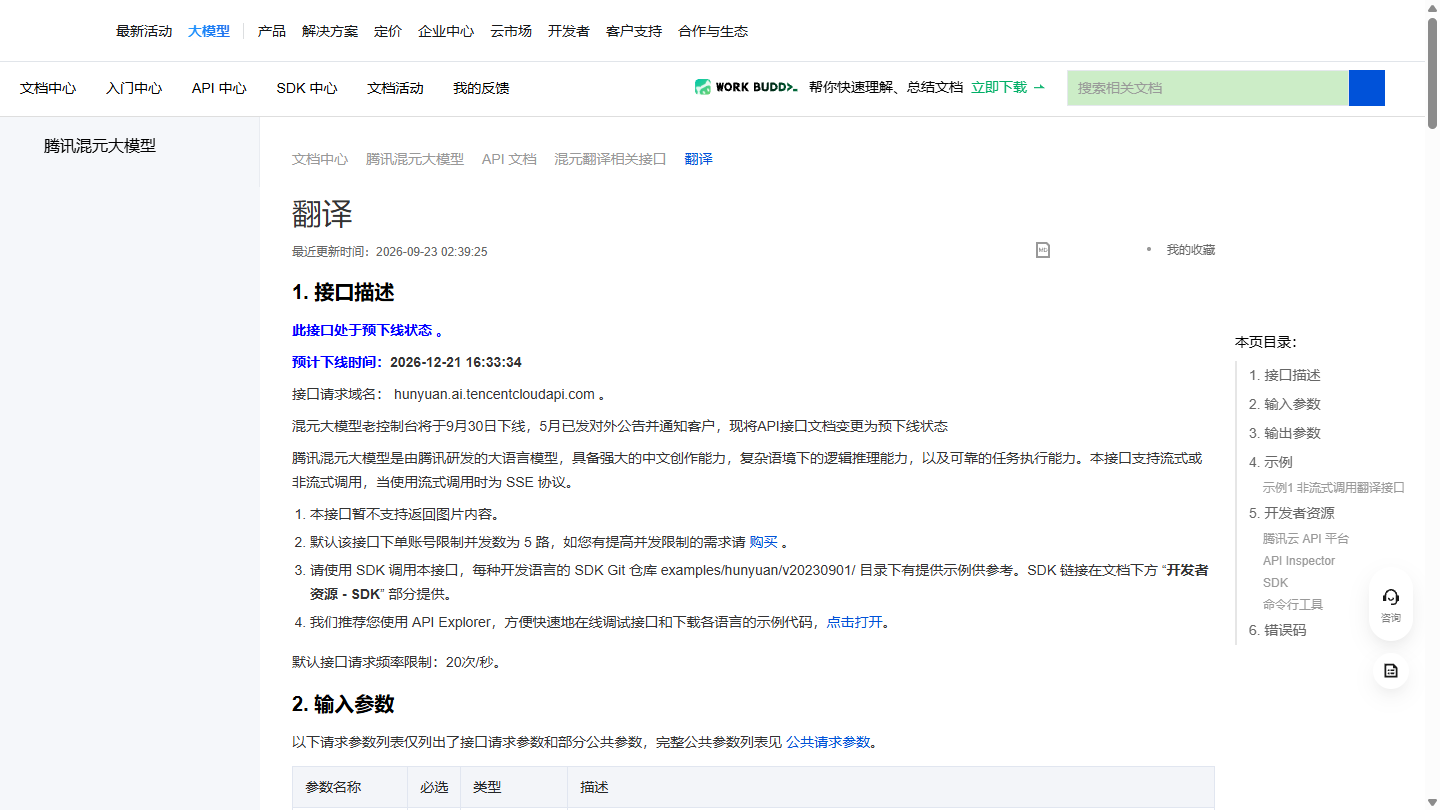Jump to 示例1 非流式调用翻译接口
The image size is (1440, 810).
coord(1334,488)
